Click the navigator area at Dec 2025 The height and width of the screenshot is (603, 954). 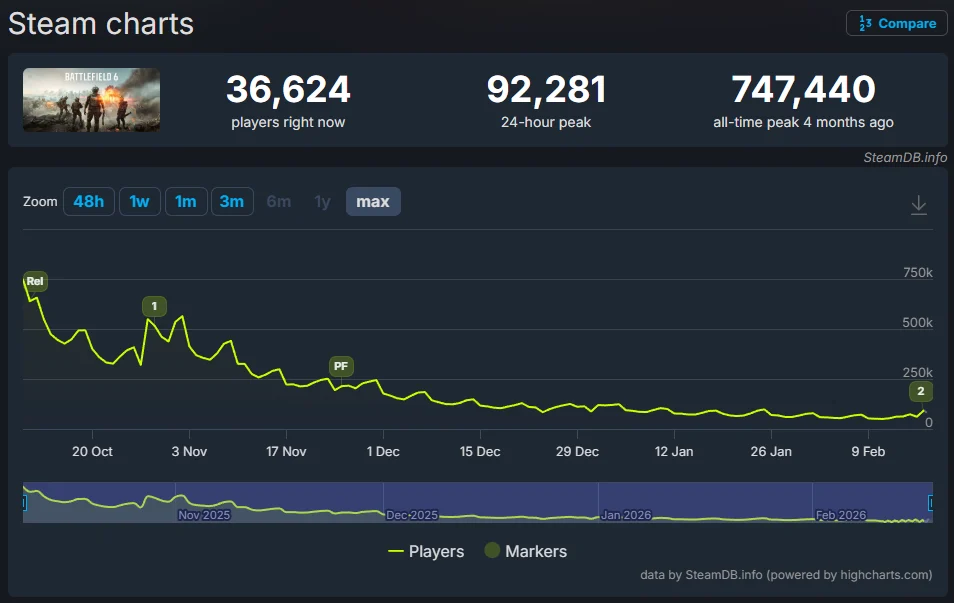click(411, 514)
